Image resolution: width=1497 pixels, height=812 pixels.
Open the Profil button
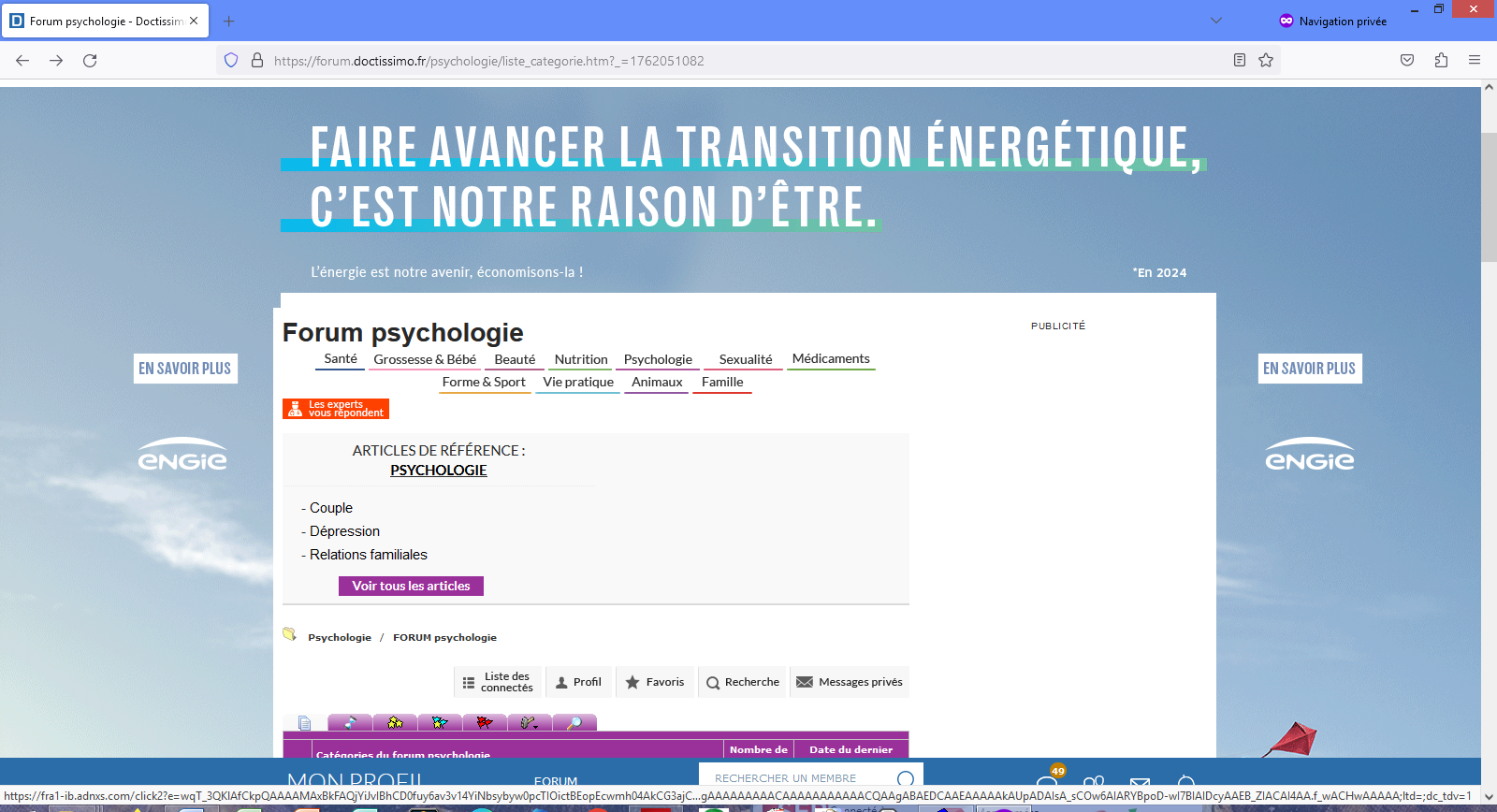[579, 682]
